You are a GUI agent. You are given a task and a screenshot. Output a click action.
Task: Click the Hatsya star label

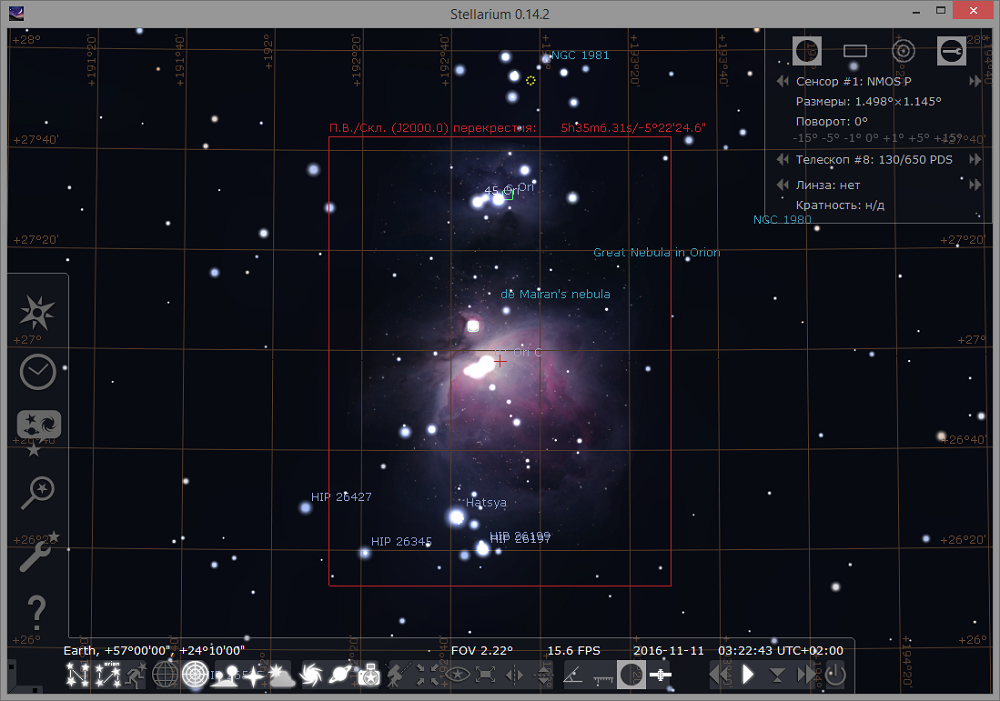pos(486,503)
